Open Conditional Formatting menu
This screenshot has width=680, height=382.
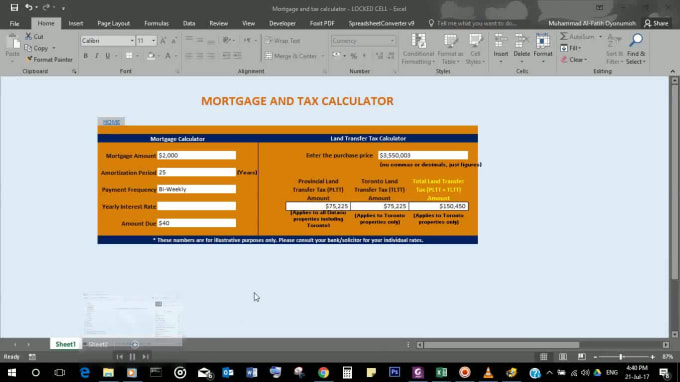point(418,49)
